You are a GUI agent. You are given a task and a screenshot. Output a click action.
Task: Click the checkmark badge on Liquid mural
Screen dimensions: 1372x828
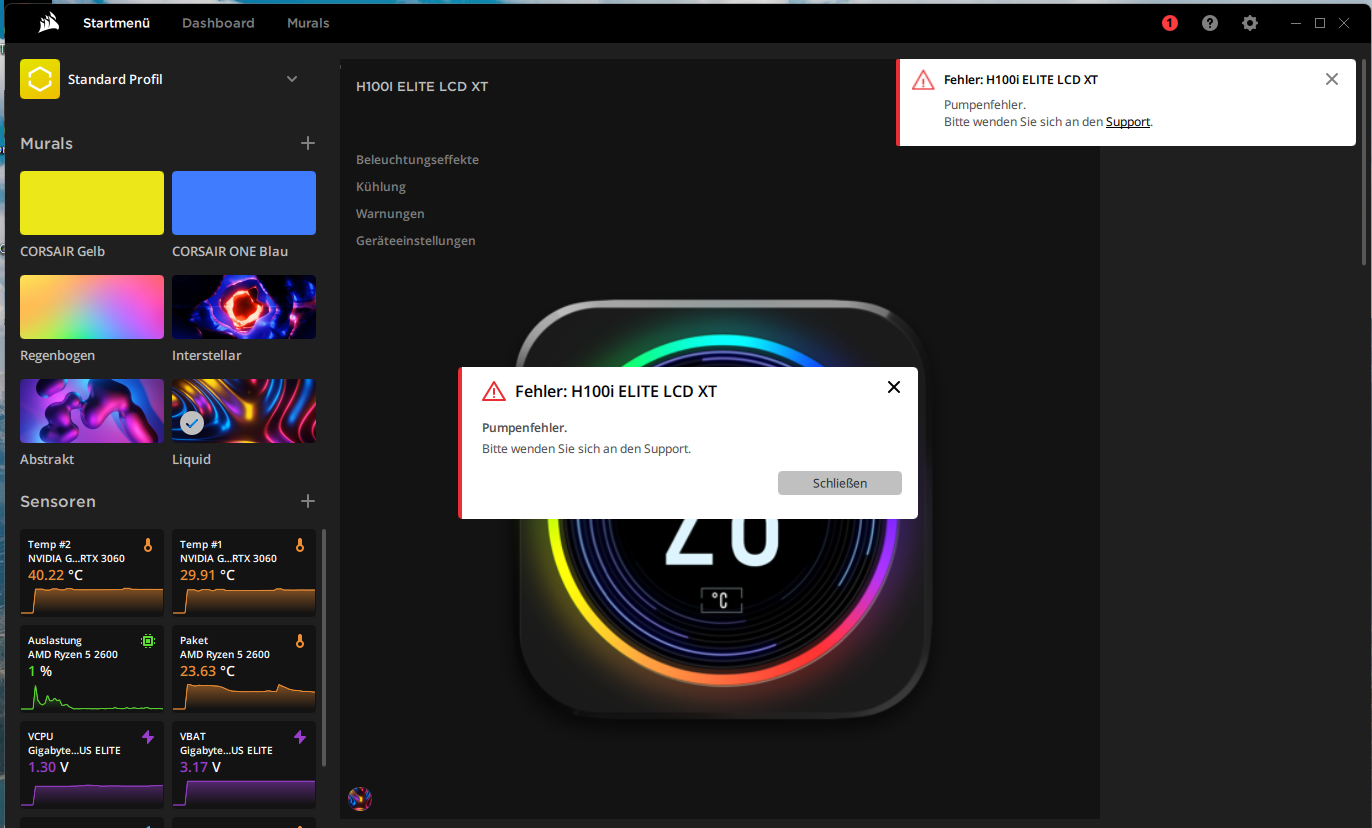pyautogui.click(x=192, y=423)
